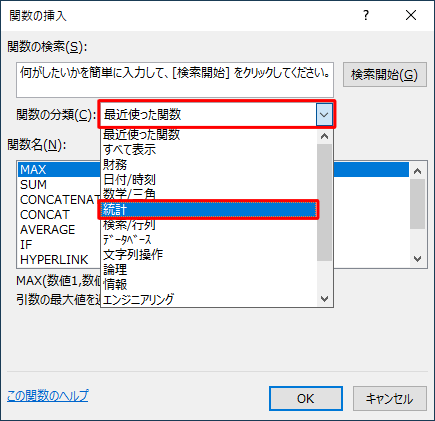
Task: Click the function list scroll up arrow
Action: pos(417,171)
